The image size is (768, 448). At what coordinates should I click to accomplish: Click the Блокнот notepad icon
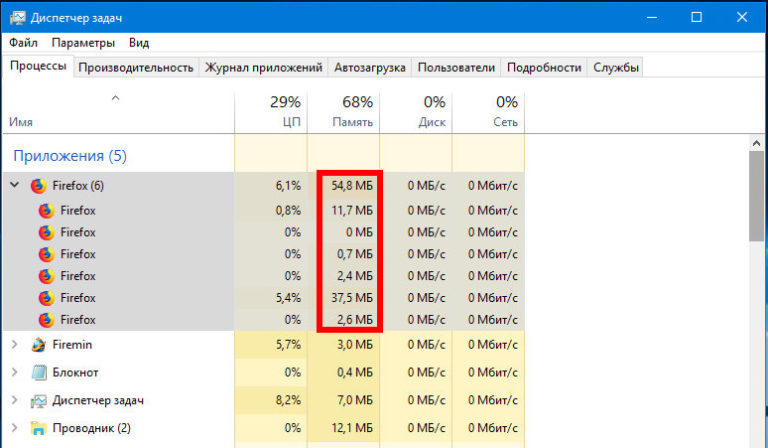coord(39,373)
